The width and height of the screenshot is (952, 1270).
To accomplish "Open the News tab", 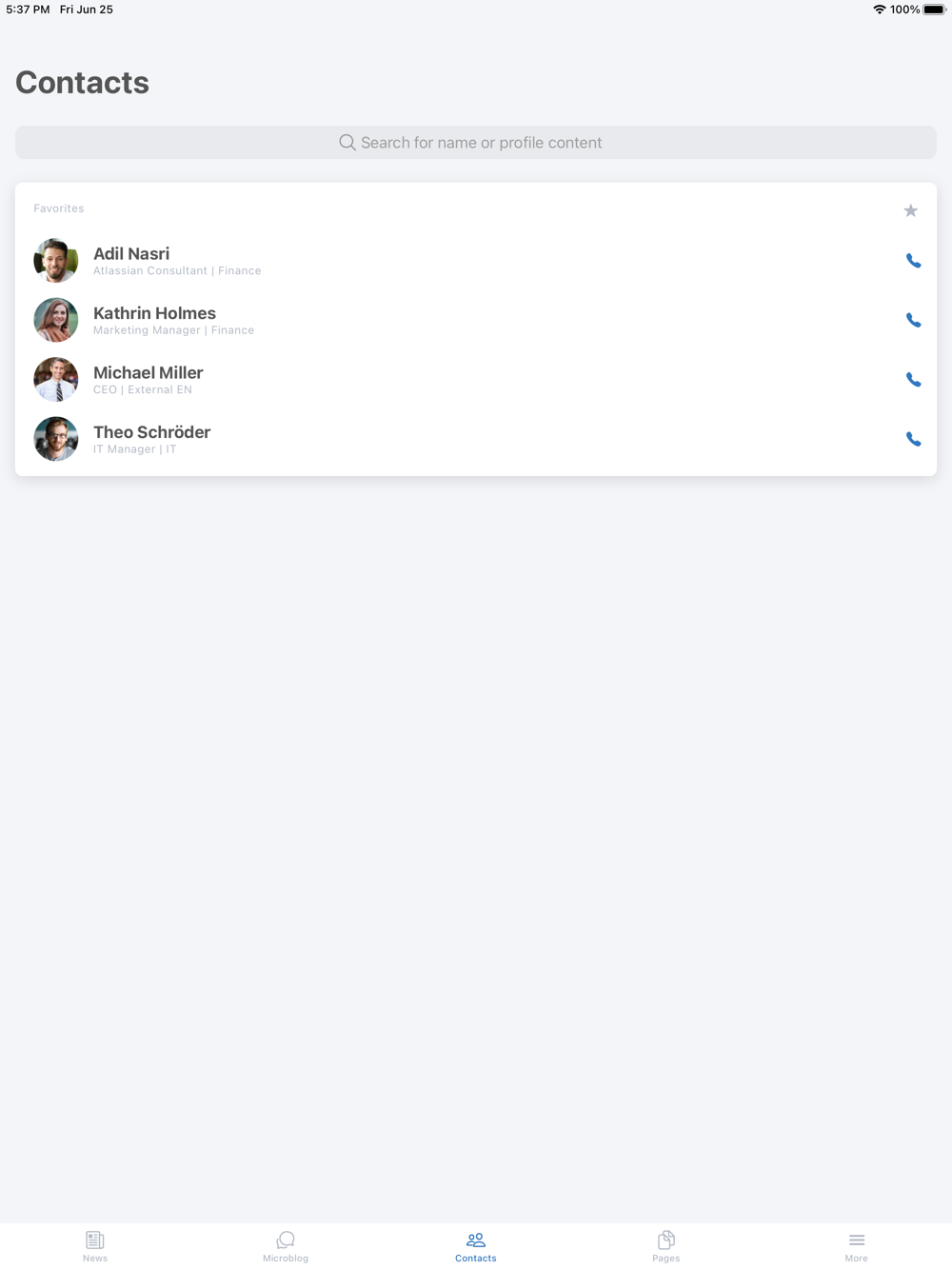I will (x=95, y=1246).
